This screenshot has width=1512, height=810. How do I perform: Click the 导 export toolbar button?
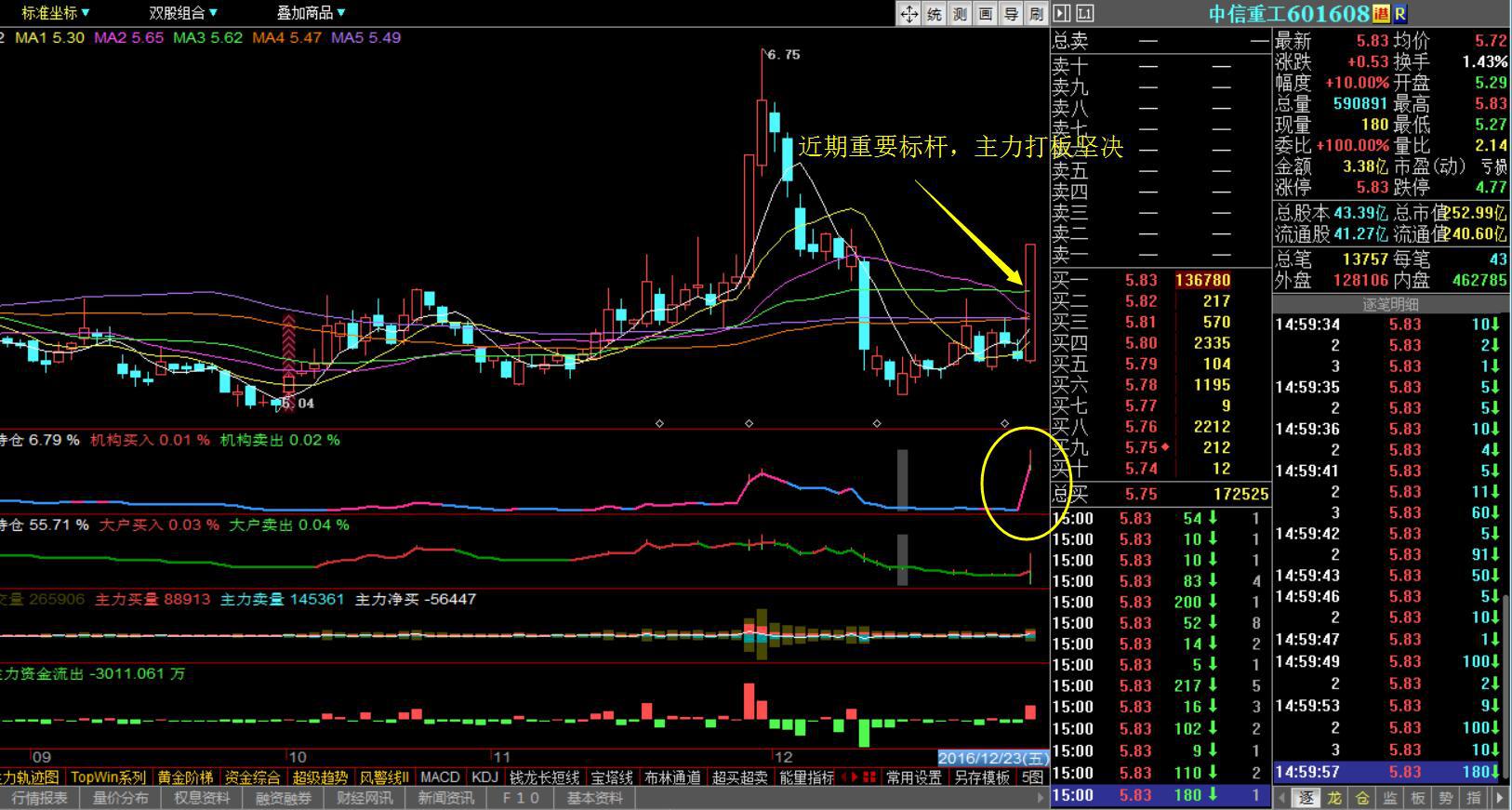click(x=1011, y=14)
